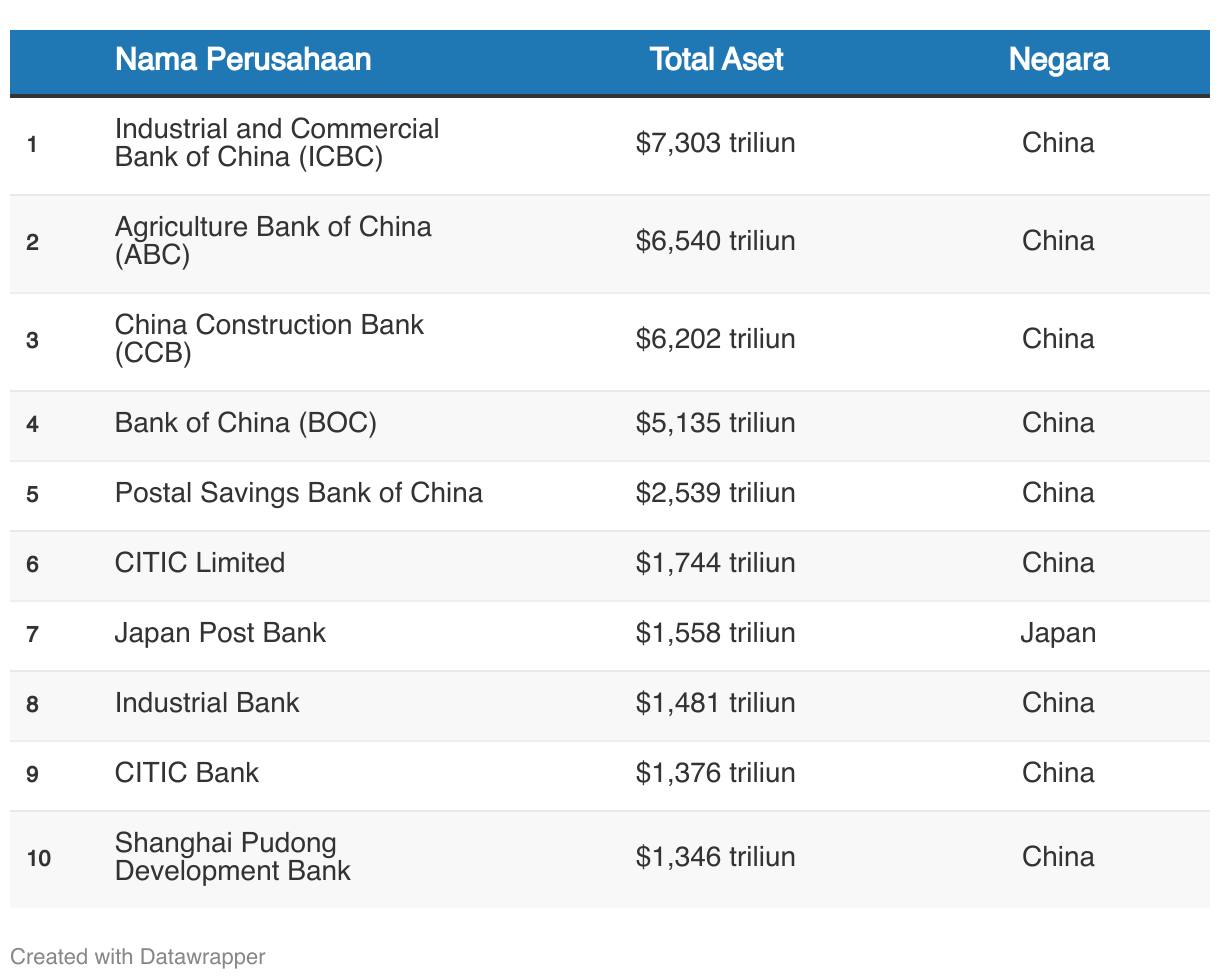The height and width of the screenshot is (980, 1220).
Task: Select the $2,539 triliun total asset cell
Action: 715,493
